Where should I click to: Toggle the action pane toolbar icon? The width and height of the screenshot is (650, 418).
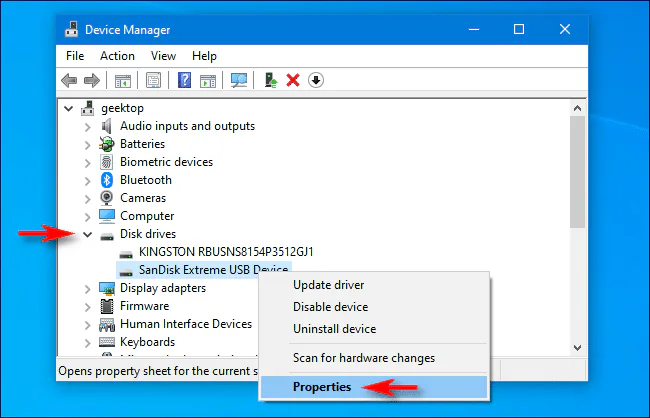pyautogui.click(x=208, y=80)
